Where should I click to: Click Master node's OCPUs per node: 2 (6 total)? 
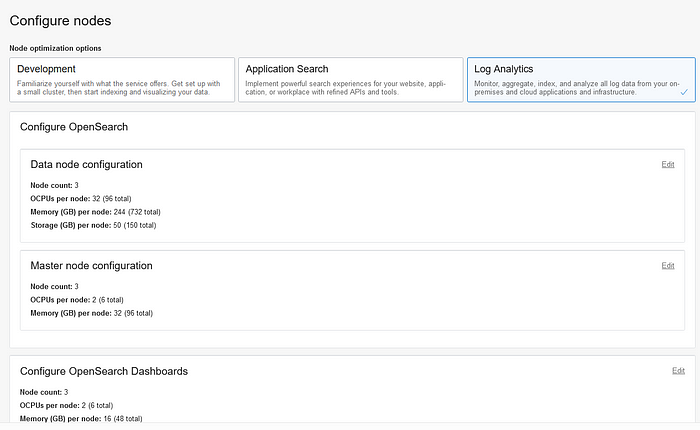[77, 300]
